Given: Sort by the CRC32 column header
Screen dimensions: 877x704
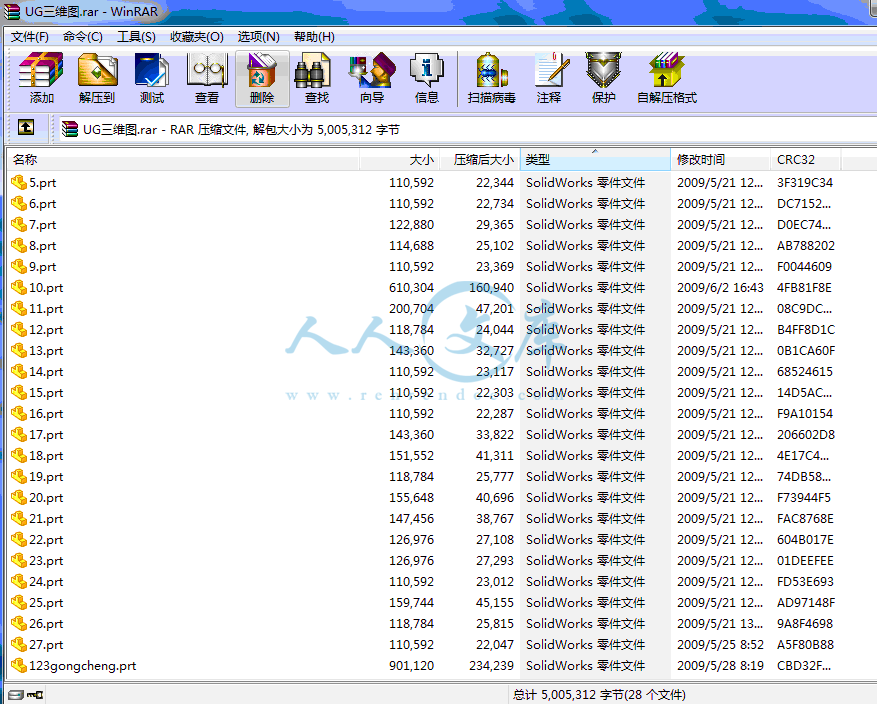Looking at the screenshot, I should click(x=805, y=159).
